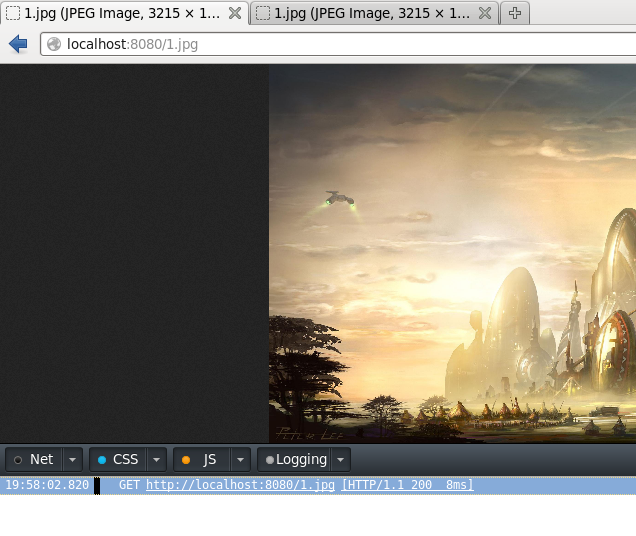Click the [HTTP/1.1 200 8ms] status link
636x536 pixels.
click(407, 485)
